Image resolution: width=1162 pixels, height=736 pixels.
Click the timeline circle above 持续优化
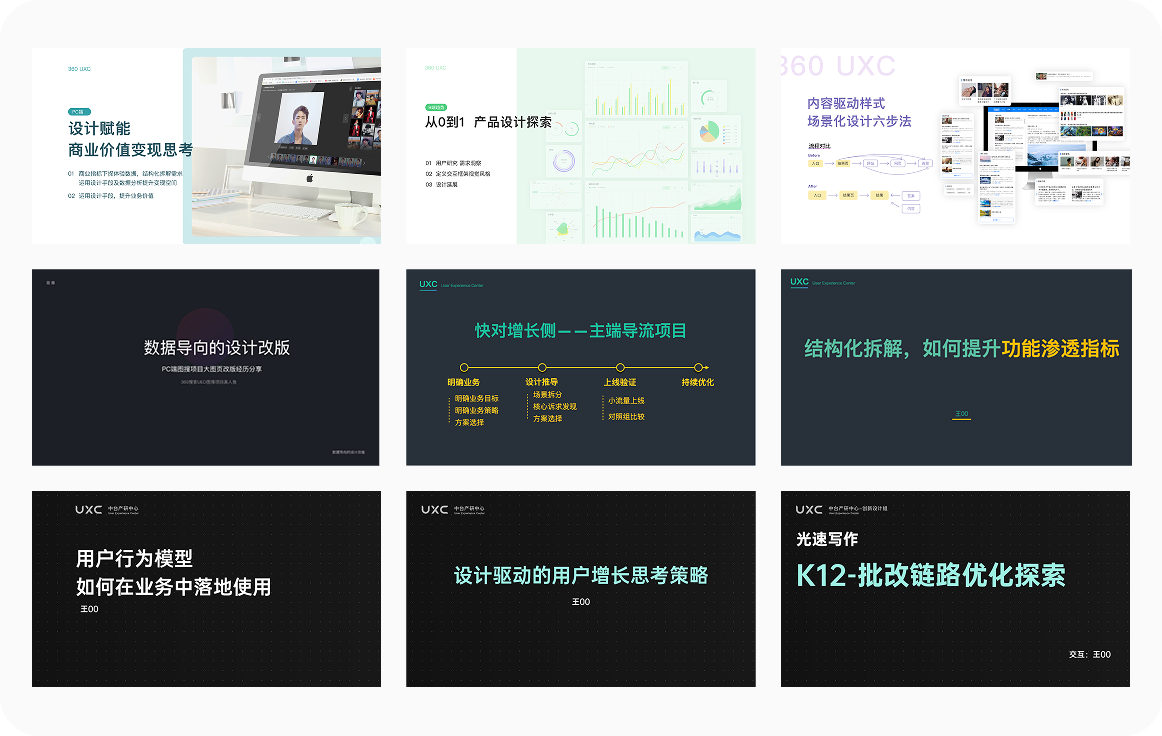pos(698,368)
